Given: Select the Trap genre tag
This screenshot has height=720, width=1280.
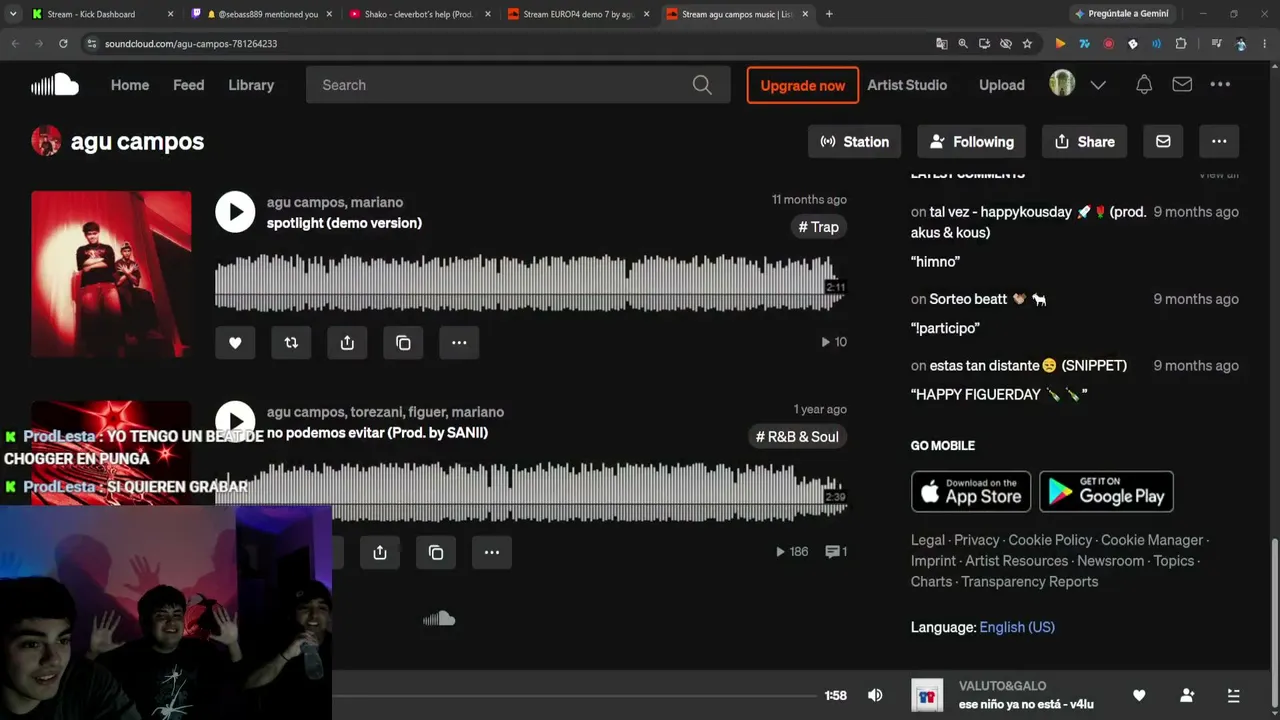Looking at the screenshot, I should (x=818, y=227).
